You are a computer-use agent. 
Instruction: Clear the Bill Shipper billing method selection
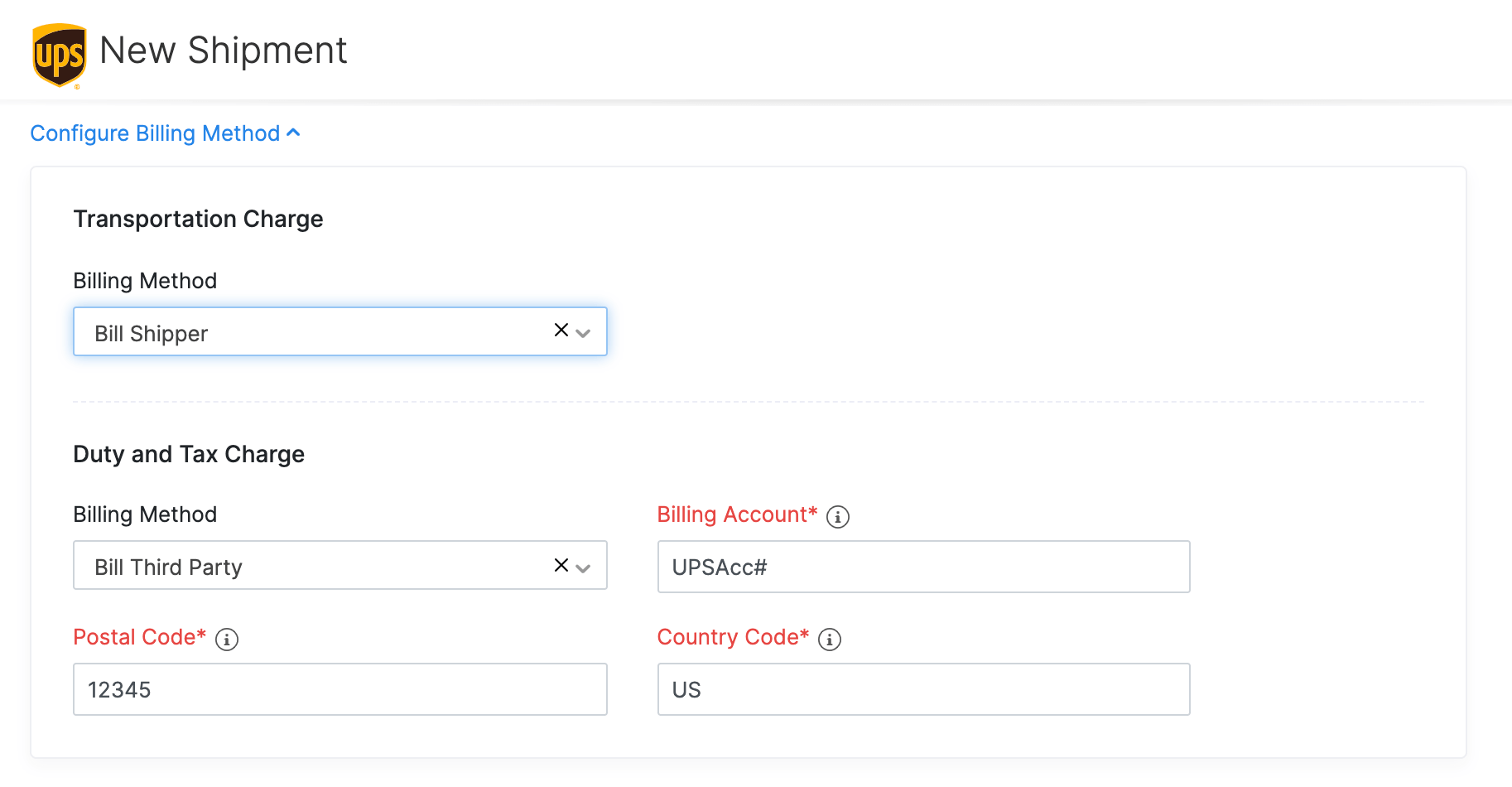pos(560,330)
